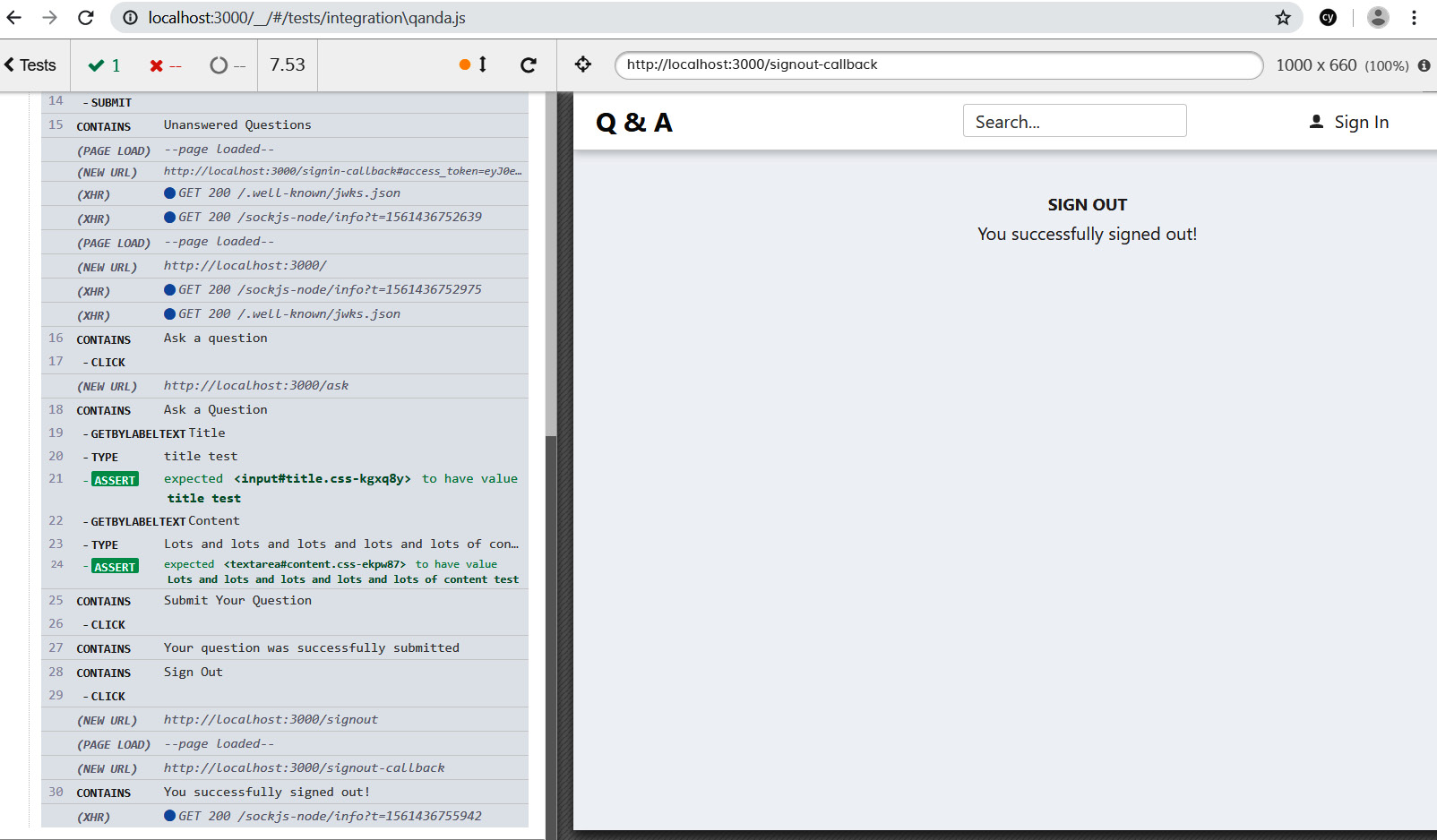Click the Q & A site logo
This screenshot has width=1437, height=840.
(634, 123)
